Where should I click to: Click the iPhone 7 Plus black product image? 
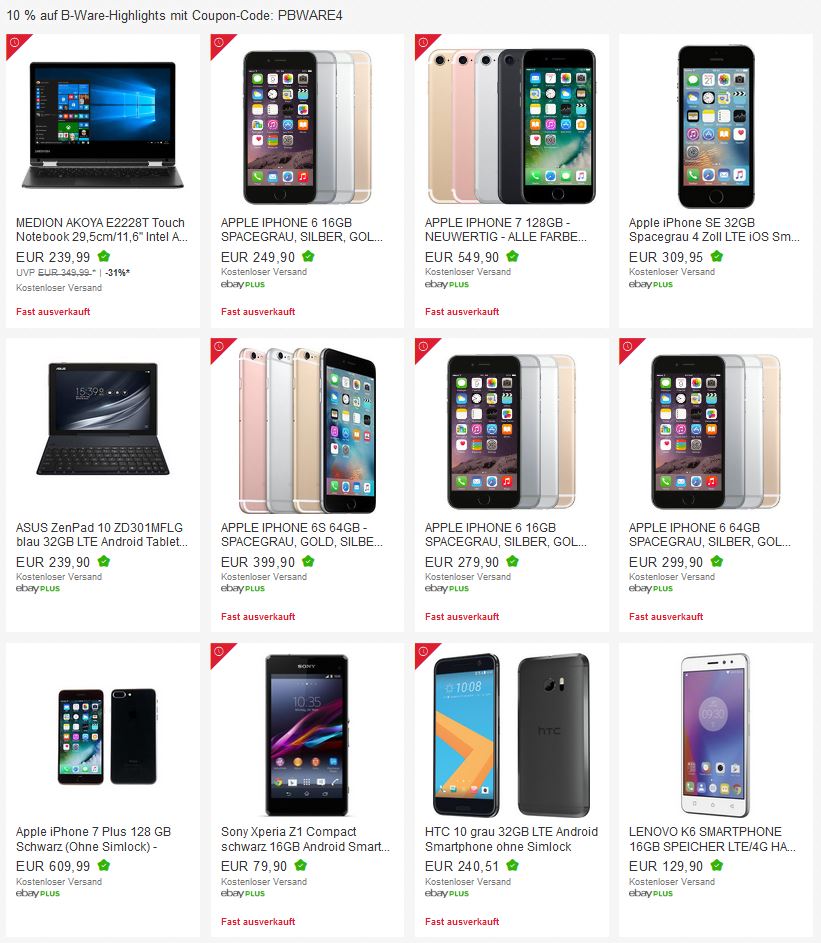point(107,736)
